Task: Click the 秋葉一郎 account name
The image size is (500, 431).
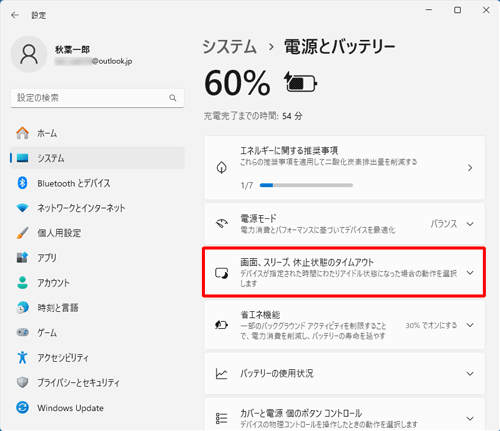Action: coord(72,50)
